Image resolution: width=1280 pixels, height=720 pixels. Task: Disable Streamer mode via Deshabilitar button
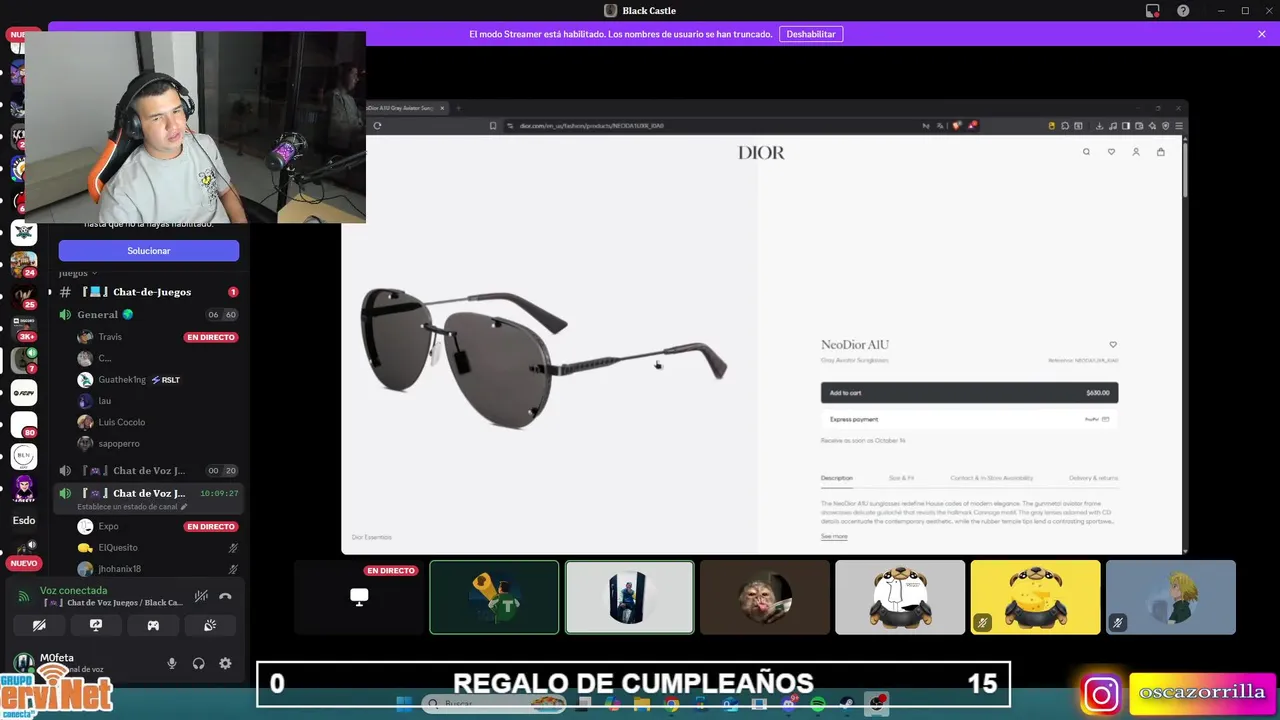(x=811, y=34)
